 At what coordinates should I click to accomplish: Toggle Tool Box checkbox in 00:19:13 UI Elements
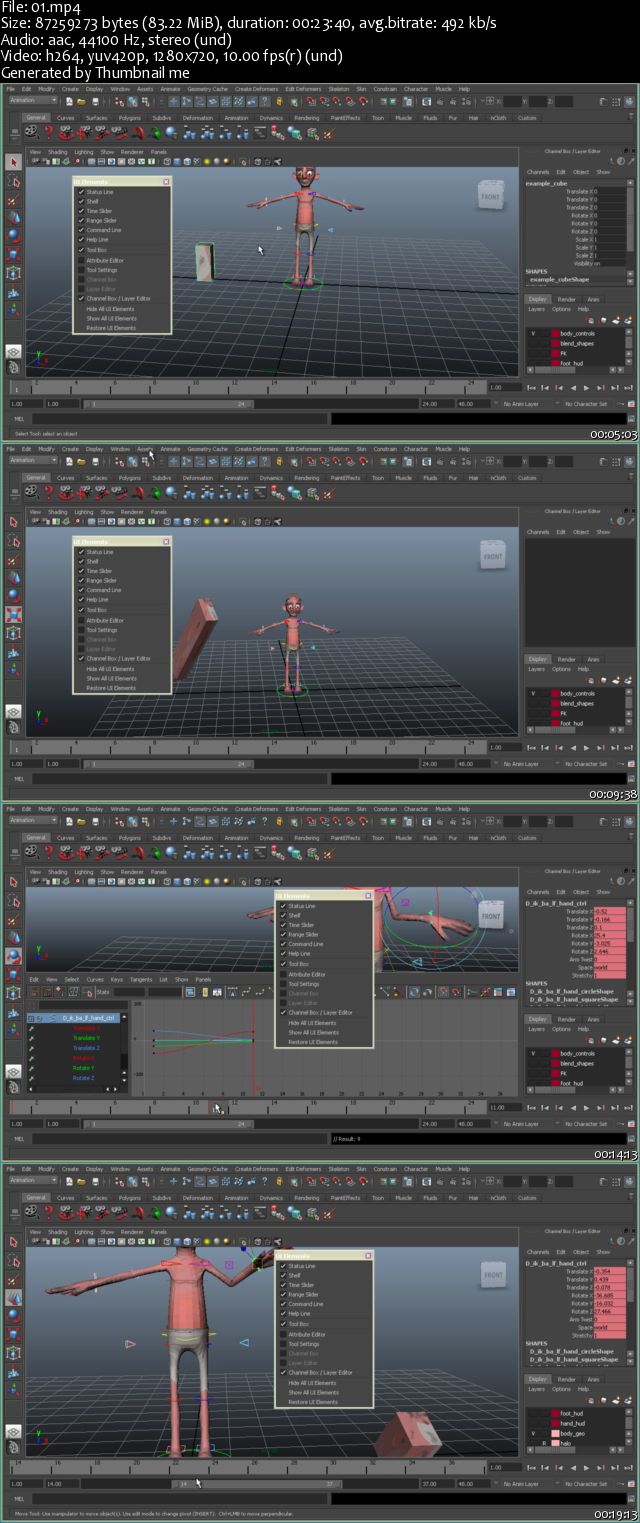click(x=284, y=1324)
